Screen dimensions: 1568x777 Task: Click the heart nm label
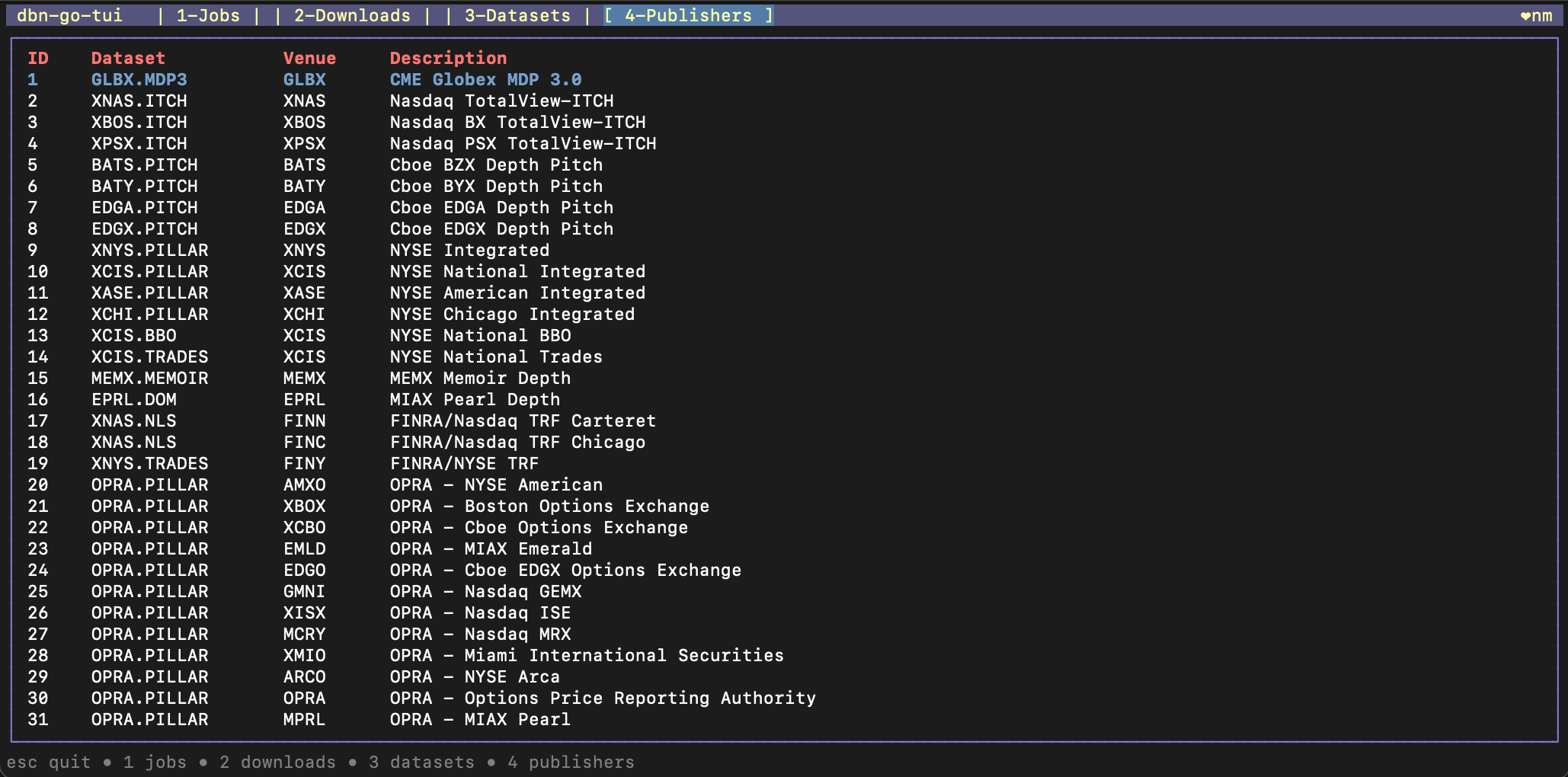tap(1536, 15)
